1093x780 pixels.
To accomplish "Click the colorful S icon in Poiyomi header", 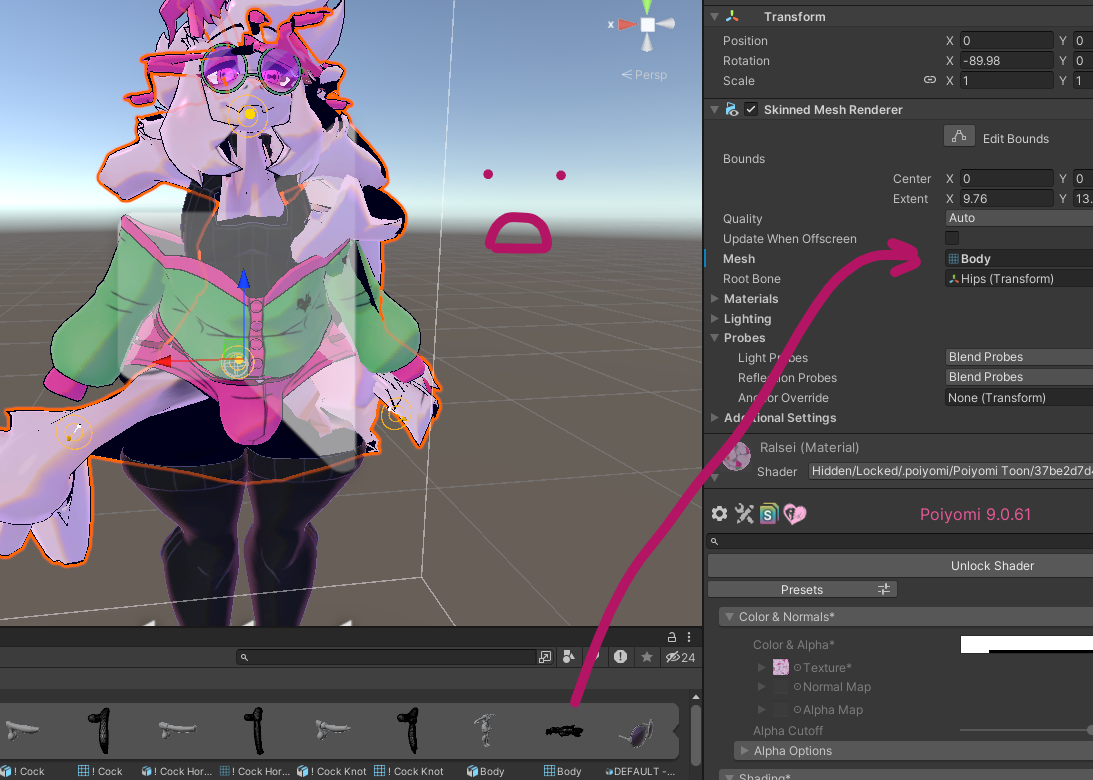I will (x=769, y=514).
